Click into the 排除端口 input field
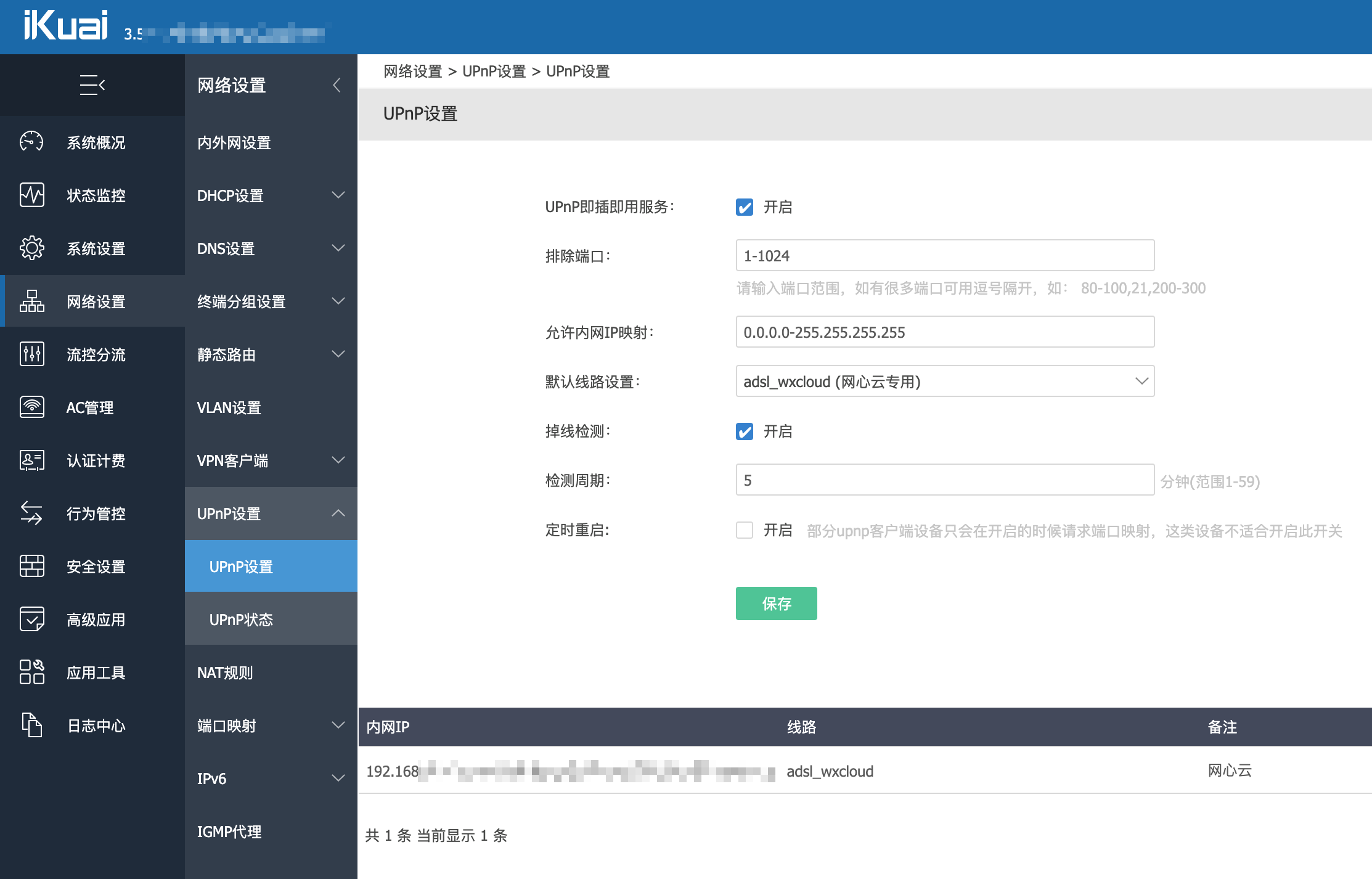Viewport: 1372px width, 879px height. tap(944, 255)
